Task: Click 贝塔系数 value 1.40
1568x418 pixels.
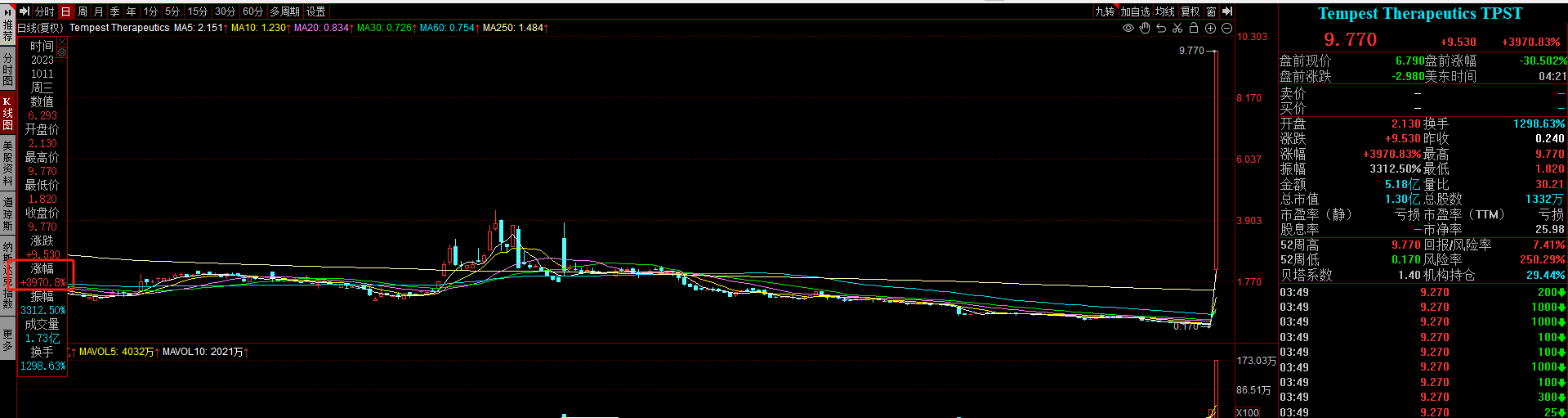Action: (1409, 275)
